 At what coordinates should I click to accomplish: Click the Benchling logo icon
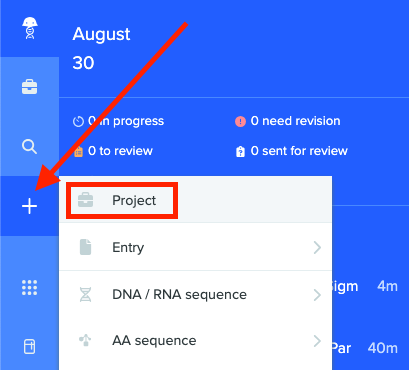pyautogui.click(x=30, y=28)
